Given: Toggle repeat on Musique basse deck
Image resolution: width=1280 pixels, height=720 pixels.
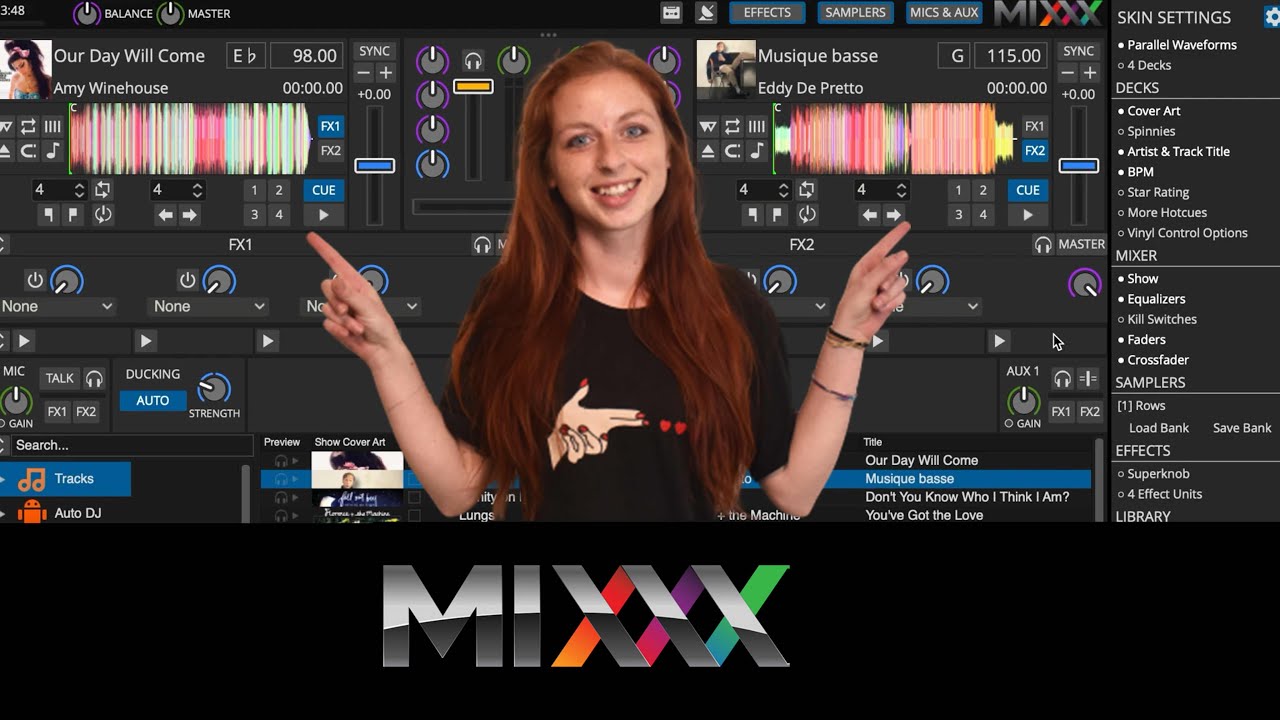Looking at the screenshot, I should click(x=732, y=126).
